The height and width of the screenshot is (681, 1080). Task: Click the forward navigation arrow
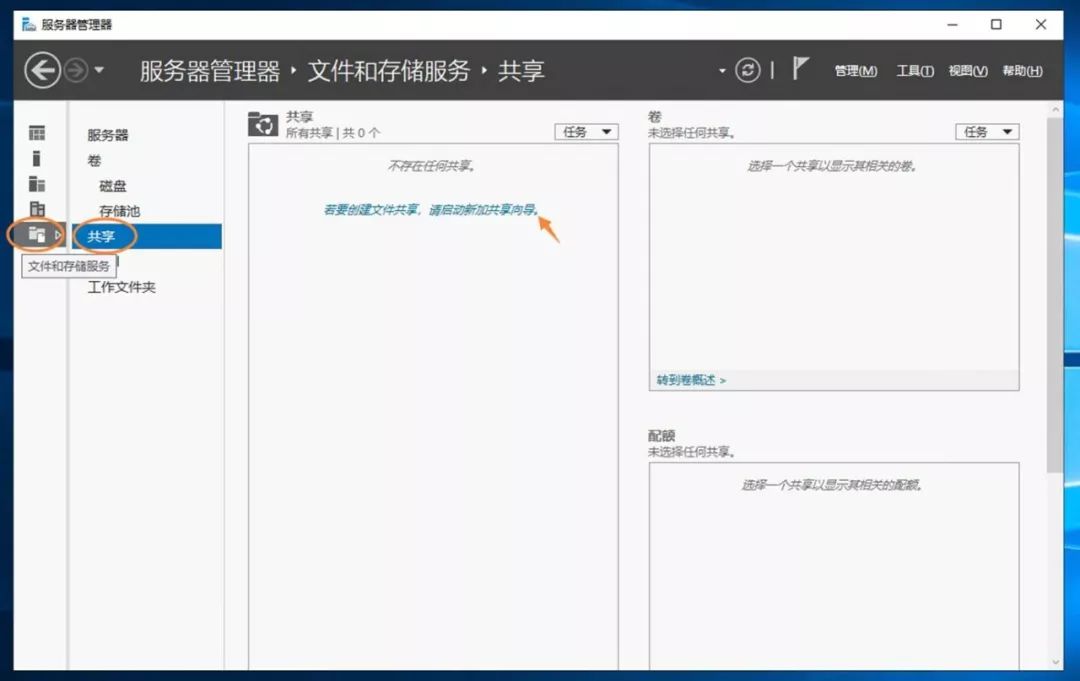pyautogui.click(x=76, y=70)
